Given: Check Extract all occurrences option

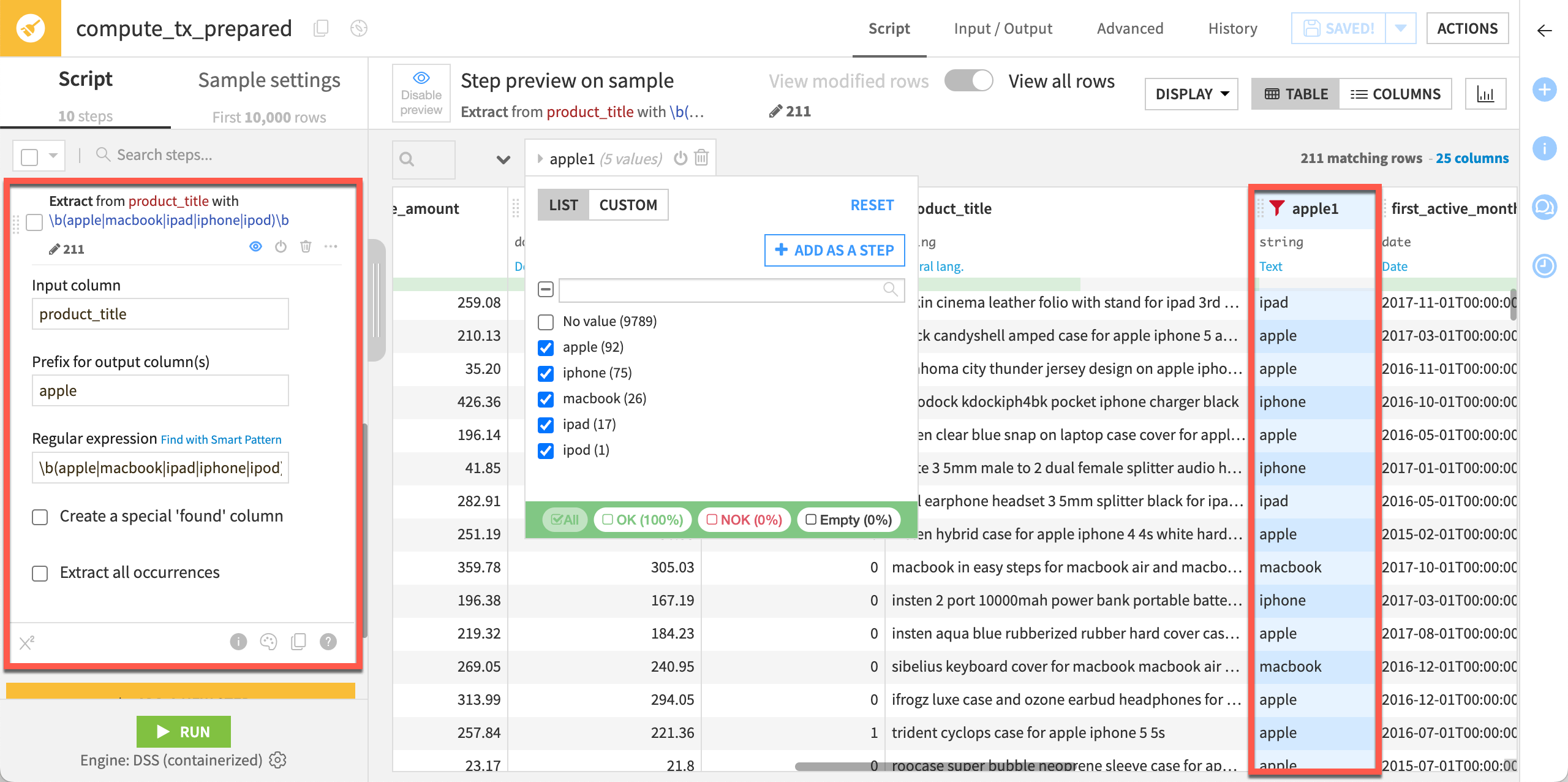Looking at the screenshot, I should tap(40, 573).
